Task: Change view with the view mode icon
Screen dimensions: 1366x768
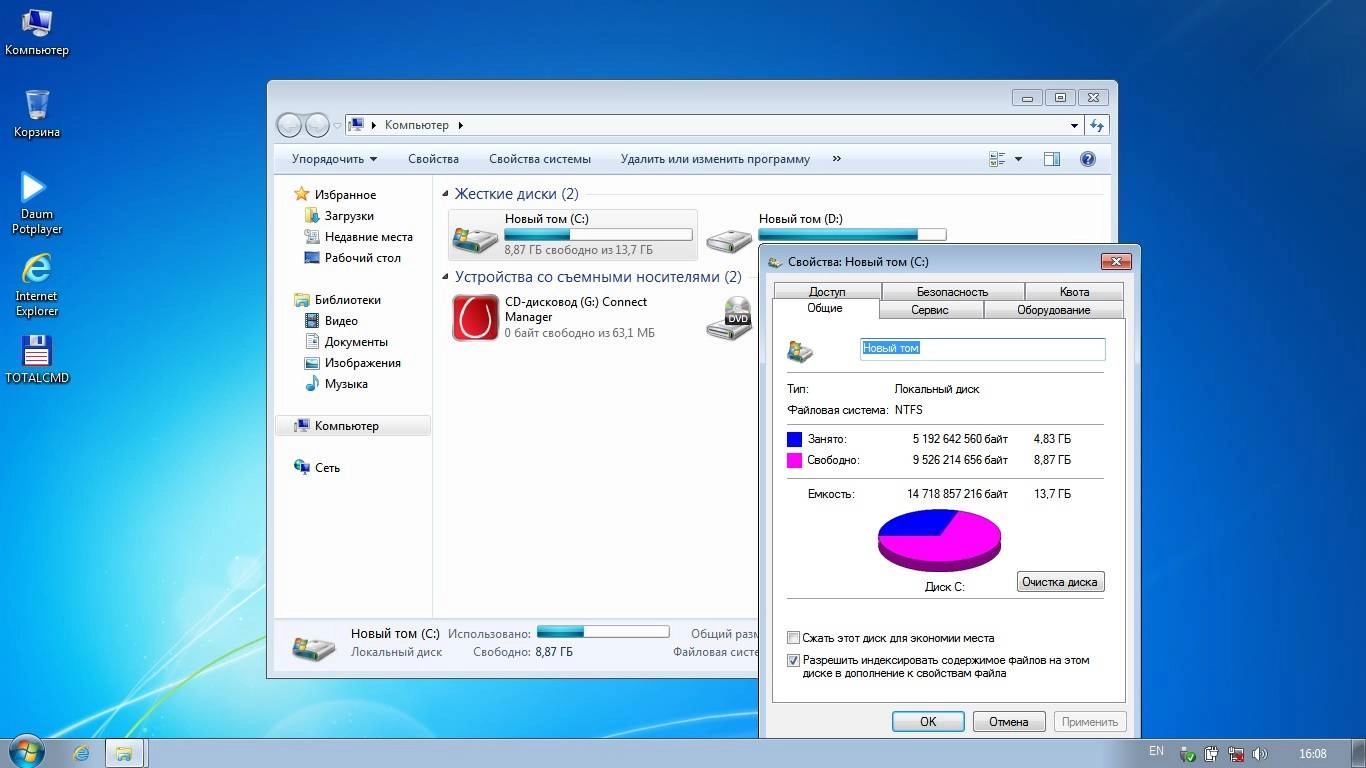Action: click(x=997, y=159)
